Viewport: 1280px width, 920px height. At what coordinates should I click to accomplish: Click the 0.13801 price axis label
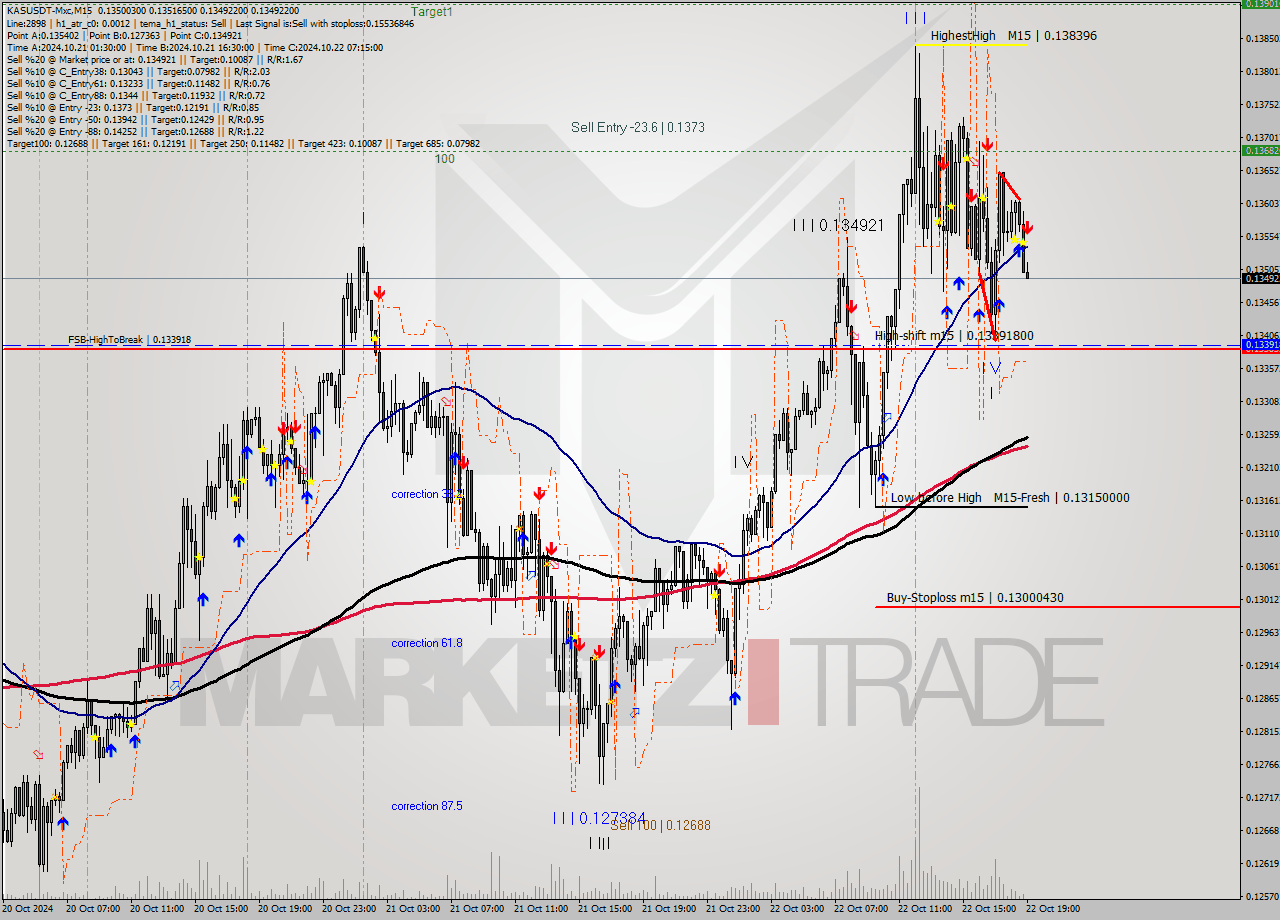click(1262, 72)
